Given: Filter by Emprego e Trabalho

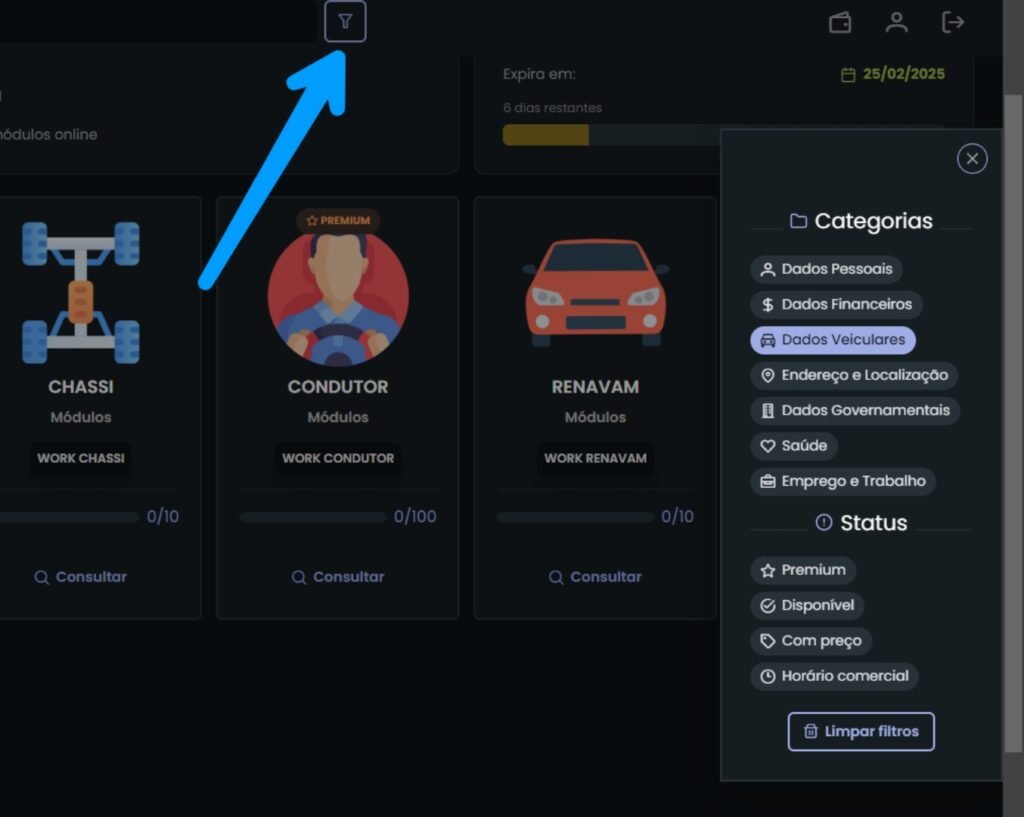Looking at the screenshot, I should click(843, 481).
